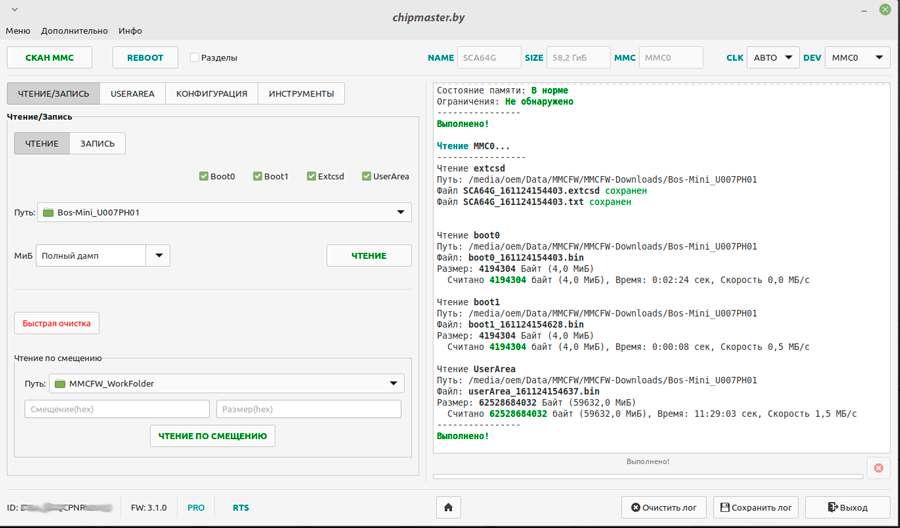Screen dimensions: 900x528
Task: Minimize the chipmaster.by window
Action: coord(864,10)
